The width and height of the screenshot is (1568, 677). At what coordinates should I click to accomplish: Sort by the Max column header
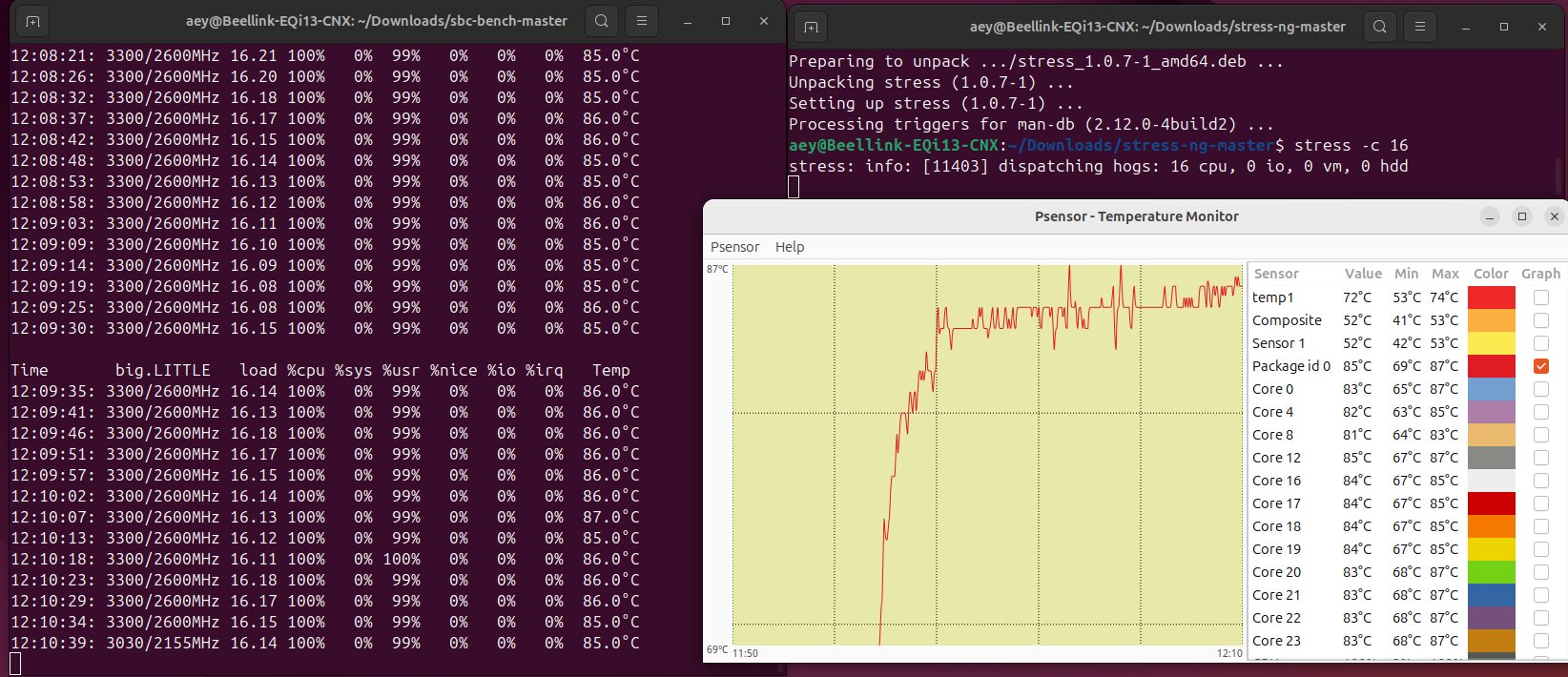pyautogui.click(x=1445, y=274)
